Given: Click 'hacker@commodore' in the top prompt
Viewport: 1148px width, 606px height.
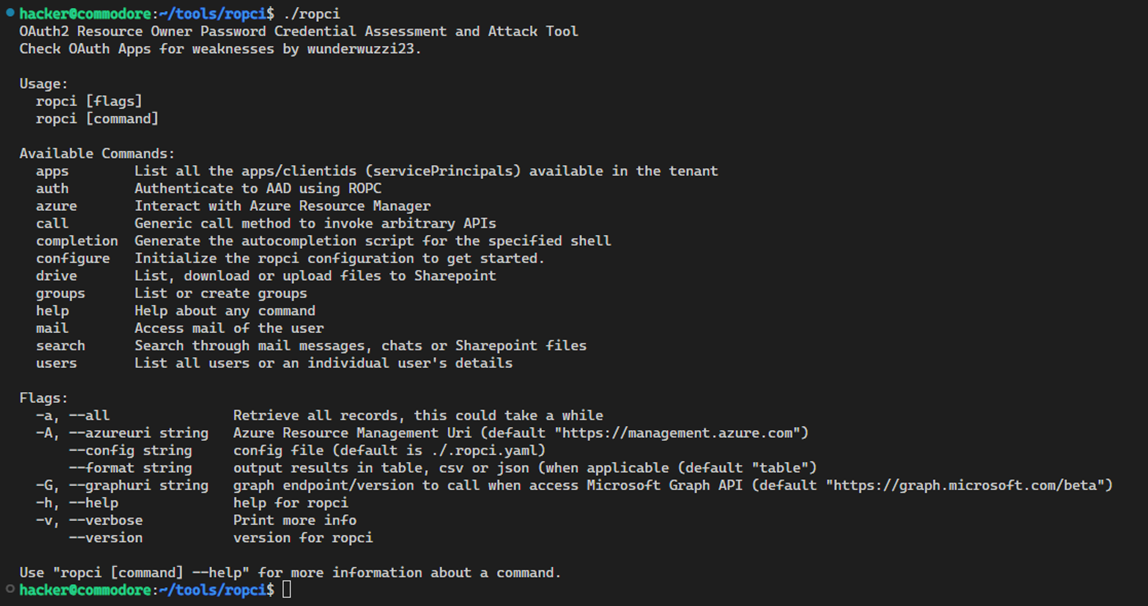Looking at the screenshot, I should [85, 14].
